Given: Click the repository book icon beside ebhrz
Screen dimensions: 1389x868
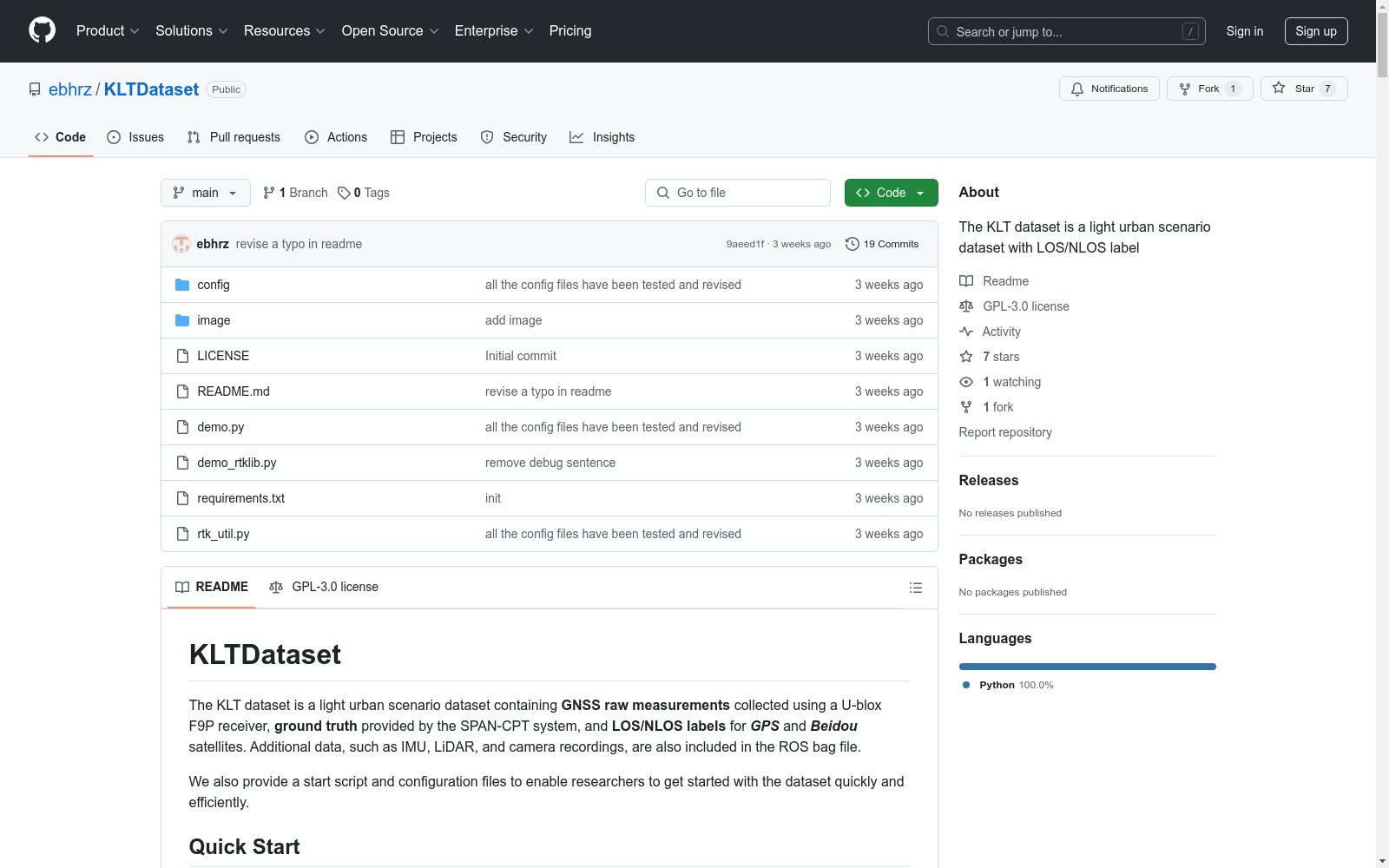Looking at the screenshot, I should pos(35,89).
